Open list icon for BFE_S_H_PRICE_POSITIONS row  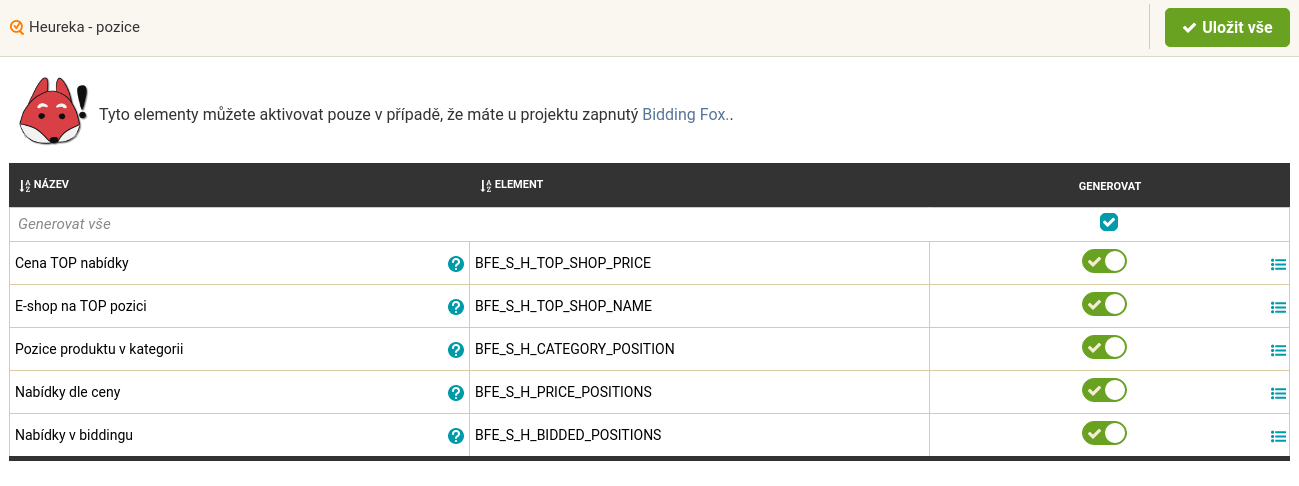(1278, 394)
